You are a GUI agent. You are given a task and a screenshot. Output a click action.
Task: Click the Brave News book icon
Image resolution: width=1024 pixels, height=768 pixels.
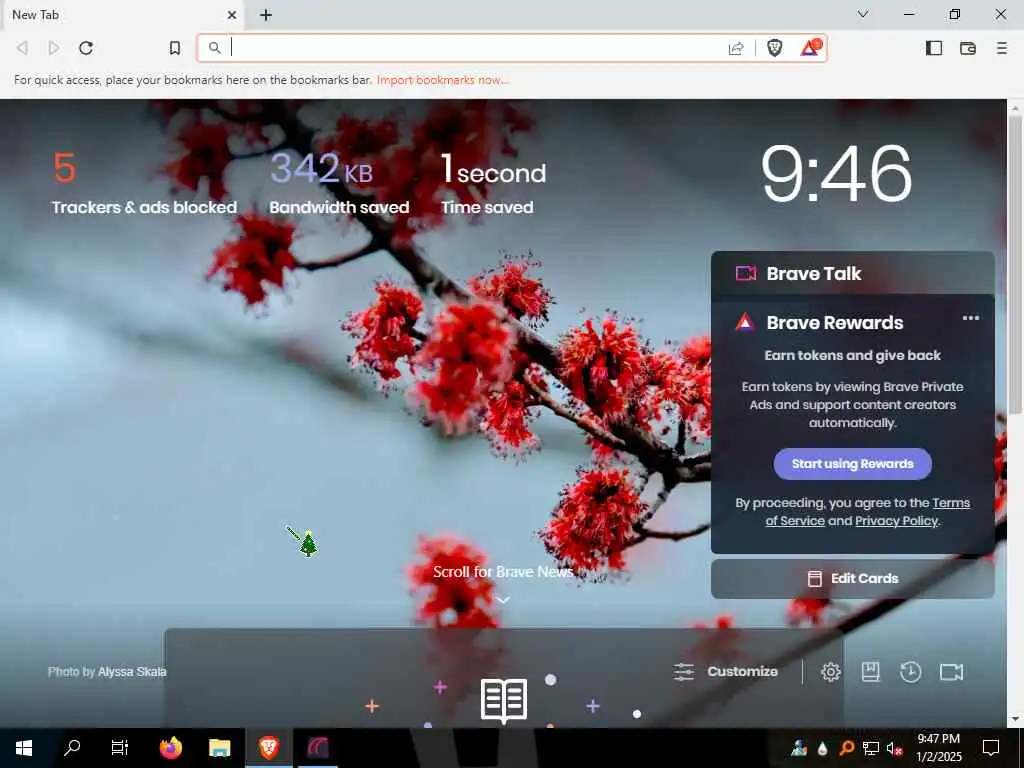pos(504,700)
